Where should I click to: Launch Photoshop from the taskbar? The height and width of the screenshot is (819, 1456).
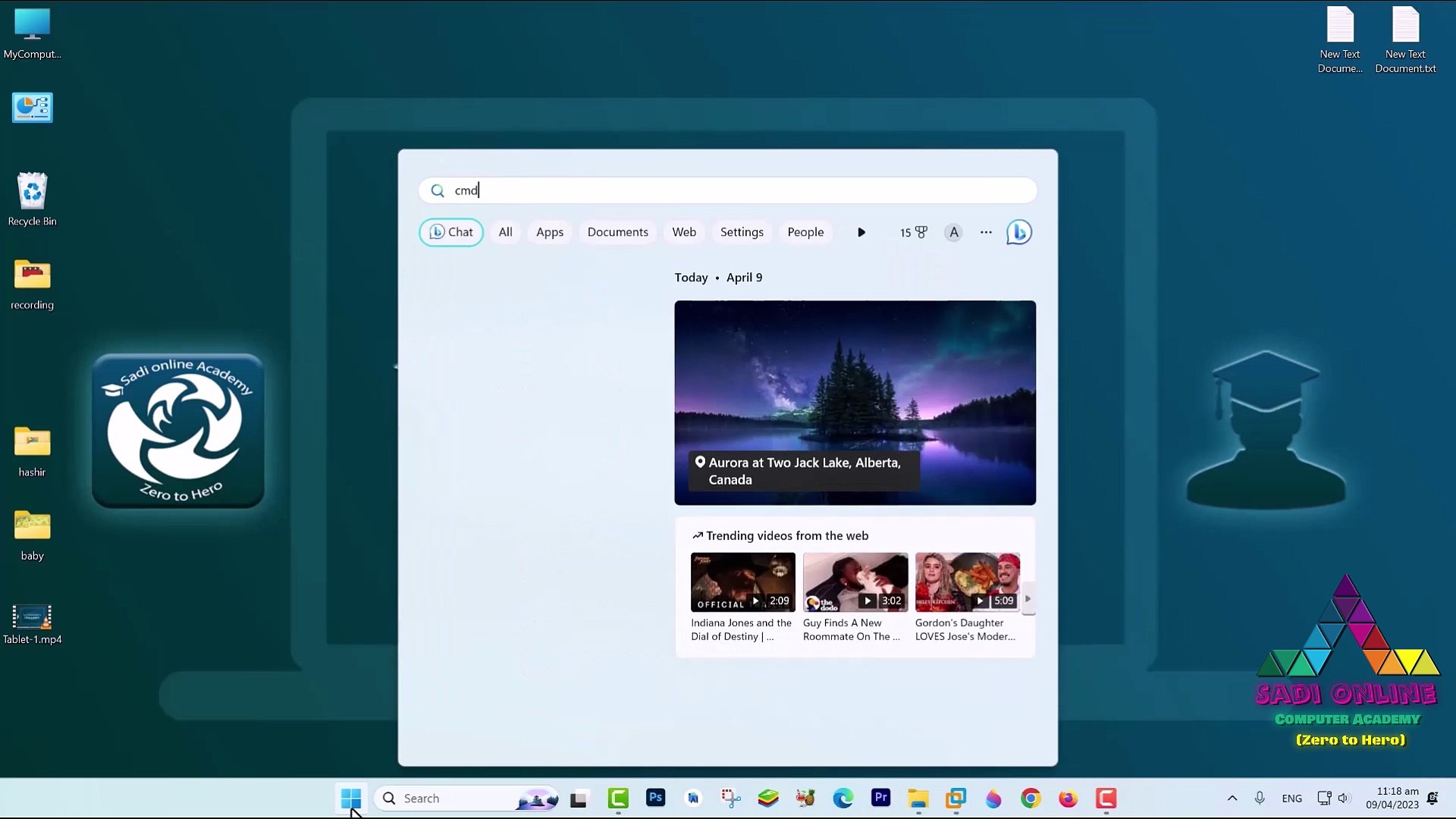(x=655, y=798)
